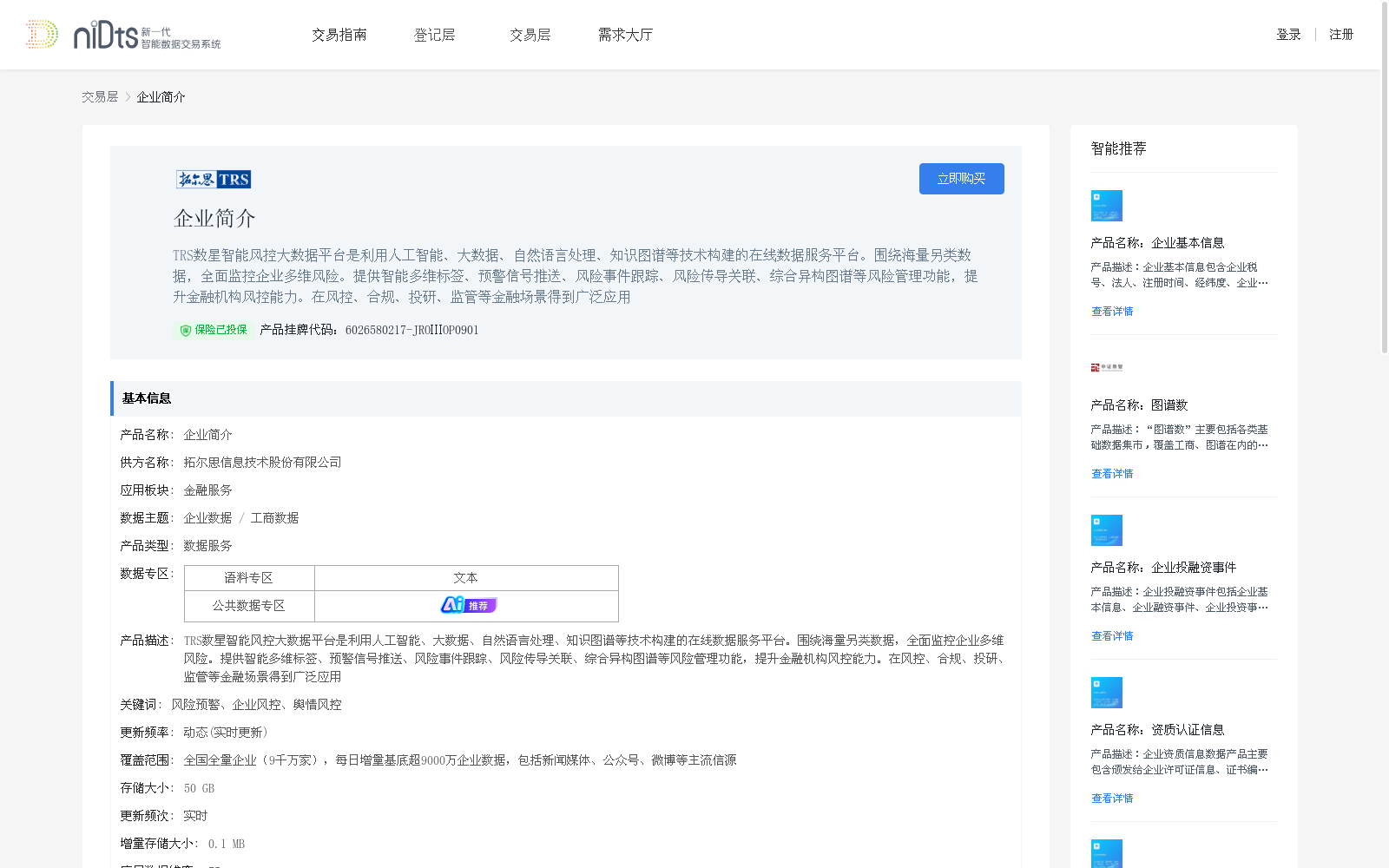
Task: Open the 图谱数 product logo thumbnail
Action: tap(1107, 367)
